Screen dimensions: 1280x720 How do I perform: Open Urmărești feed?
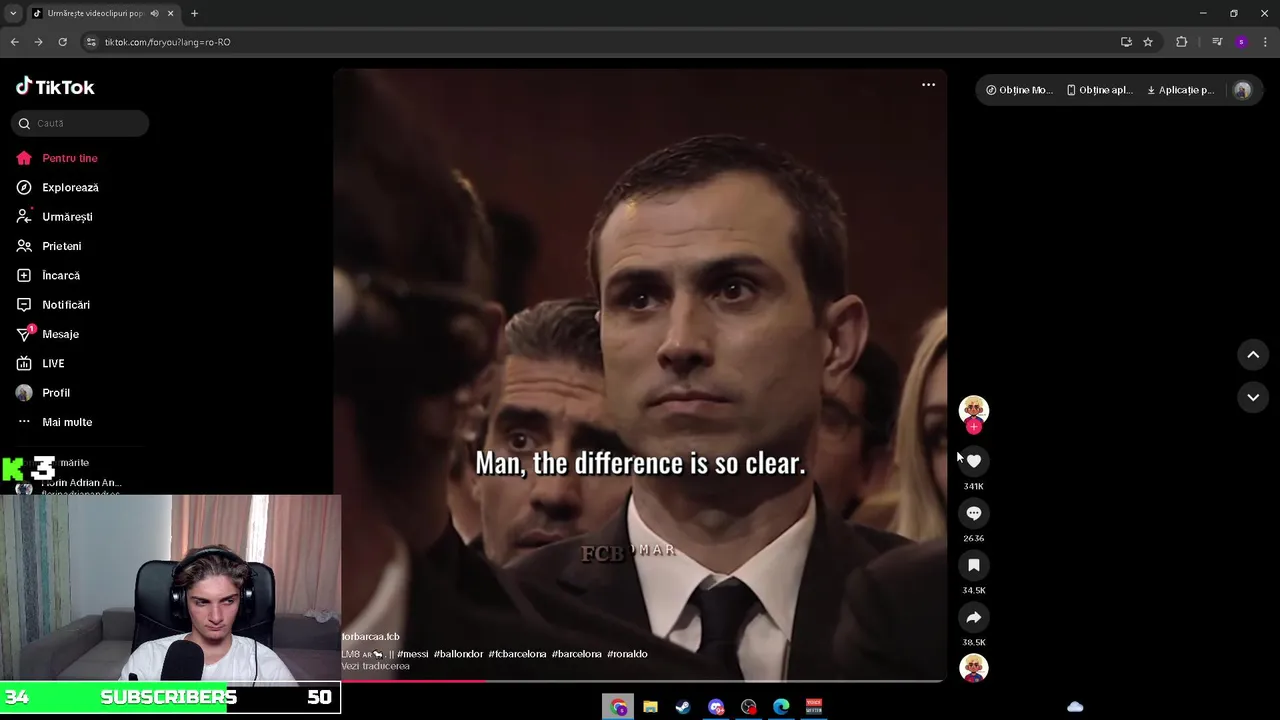coord(54,217)
